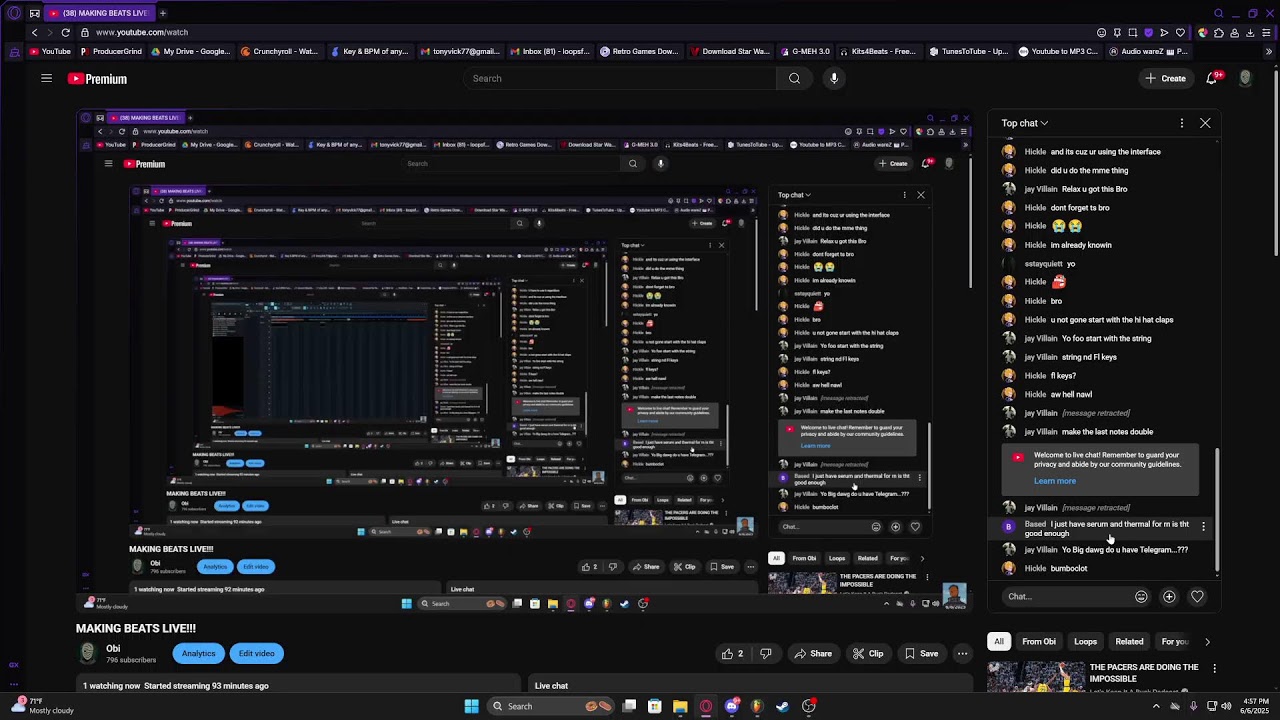Open the YouTube guide hamburger menu

(x=46, y=78)
